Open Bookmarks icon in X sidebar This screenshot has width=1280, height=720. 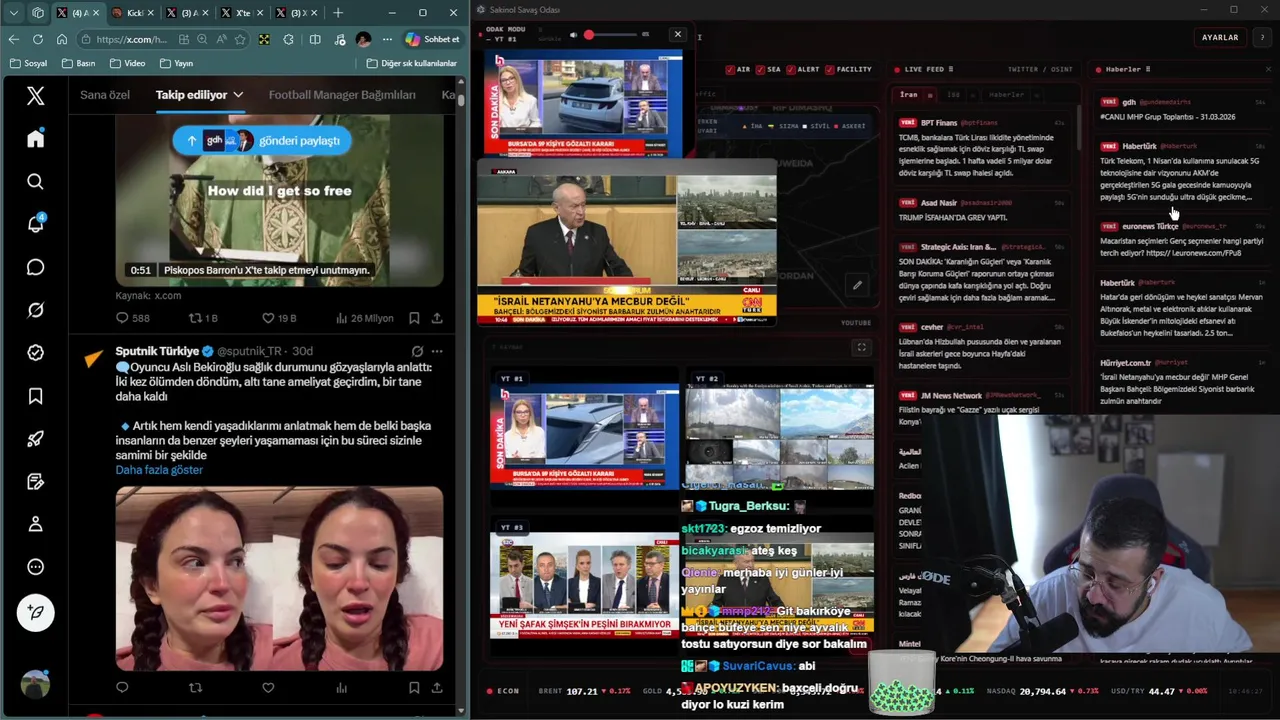(35, 396)
